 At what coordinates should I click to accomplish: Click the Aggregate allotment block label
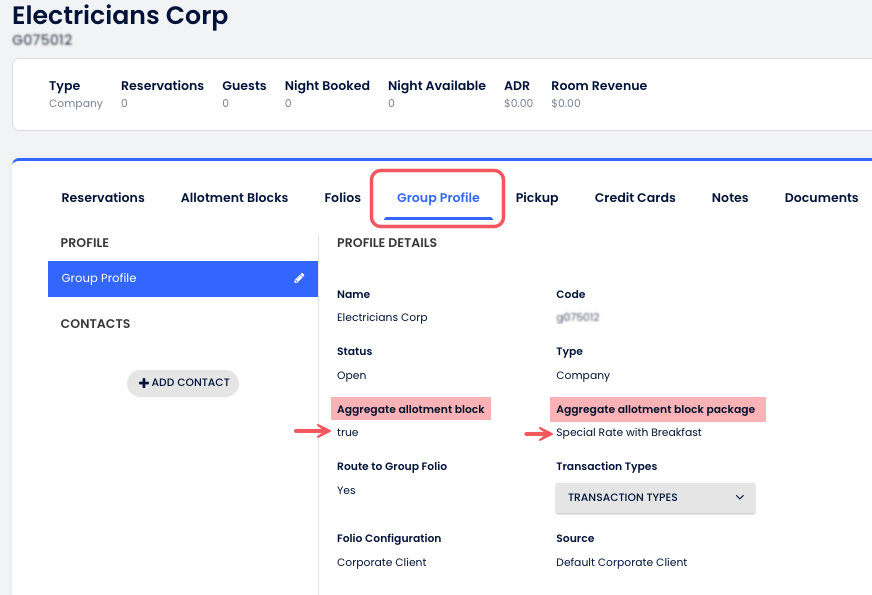tap(411, 409)
